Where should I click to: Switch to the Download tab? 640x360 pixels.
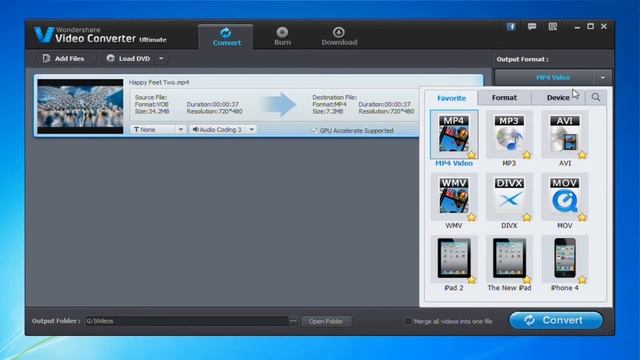pyautogui.click(x=339, y=37)
